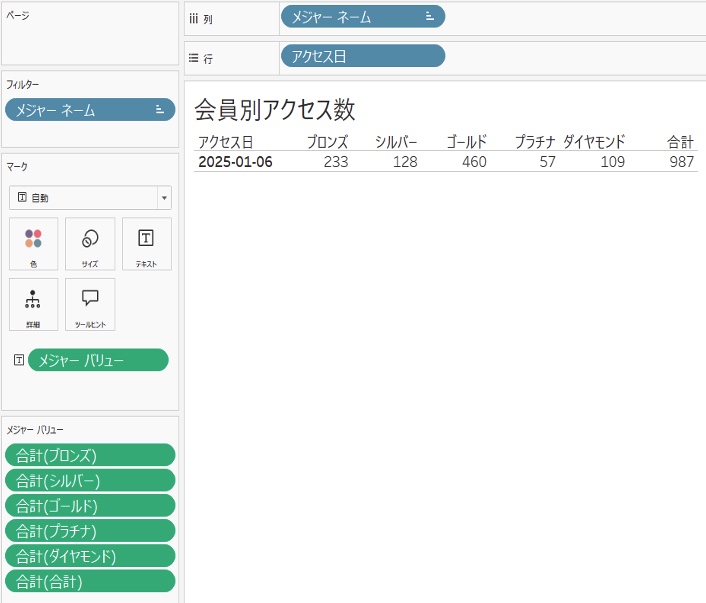Select the アクセス日 pill on the rows shelf
This screenshot has width=706, height=603.
pyautogui.click(x=362, y=57)
